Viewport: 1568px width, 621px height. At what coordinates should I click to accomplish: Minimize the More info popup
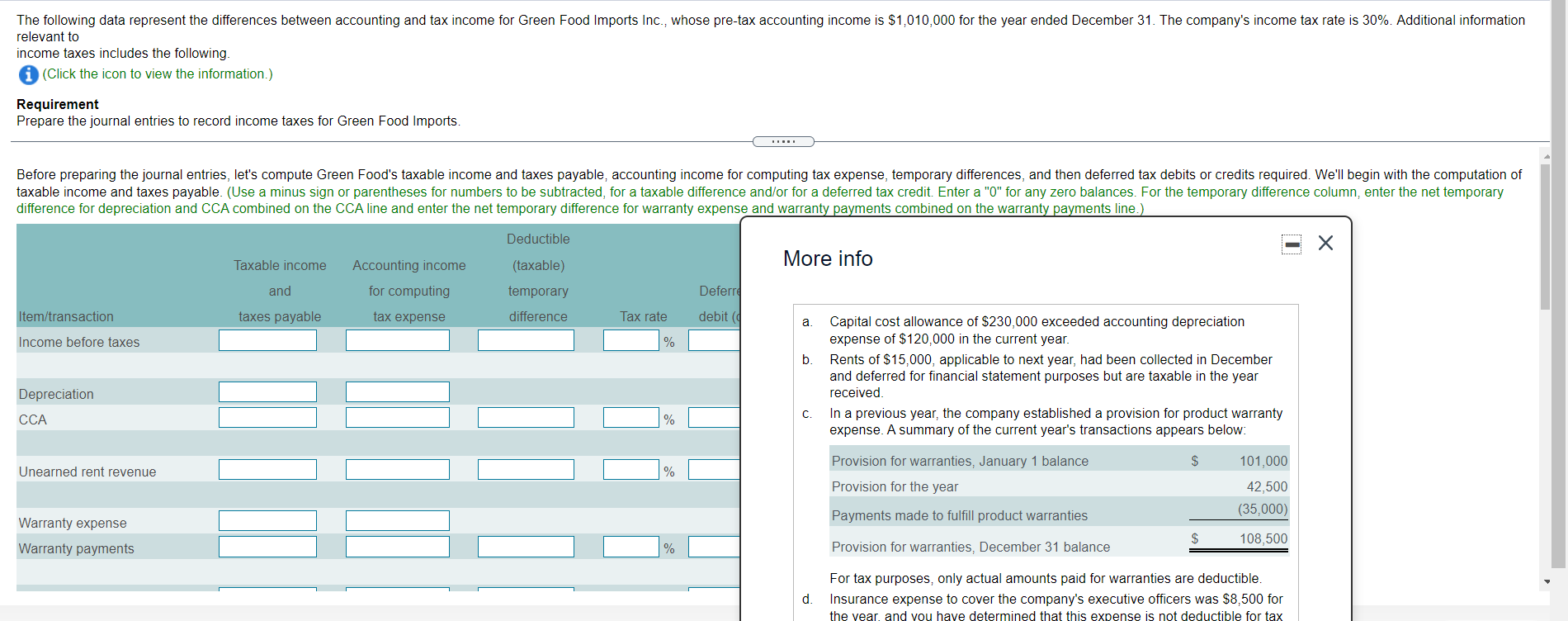tap(1292, 244)
